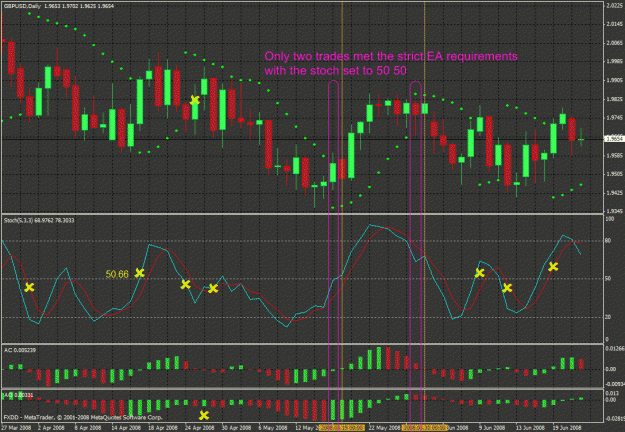Click price level 2.0145 on price axis
Screen dimensions: 625x432
coord(615,24)
